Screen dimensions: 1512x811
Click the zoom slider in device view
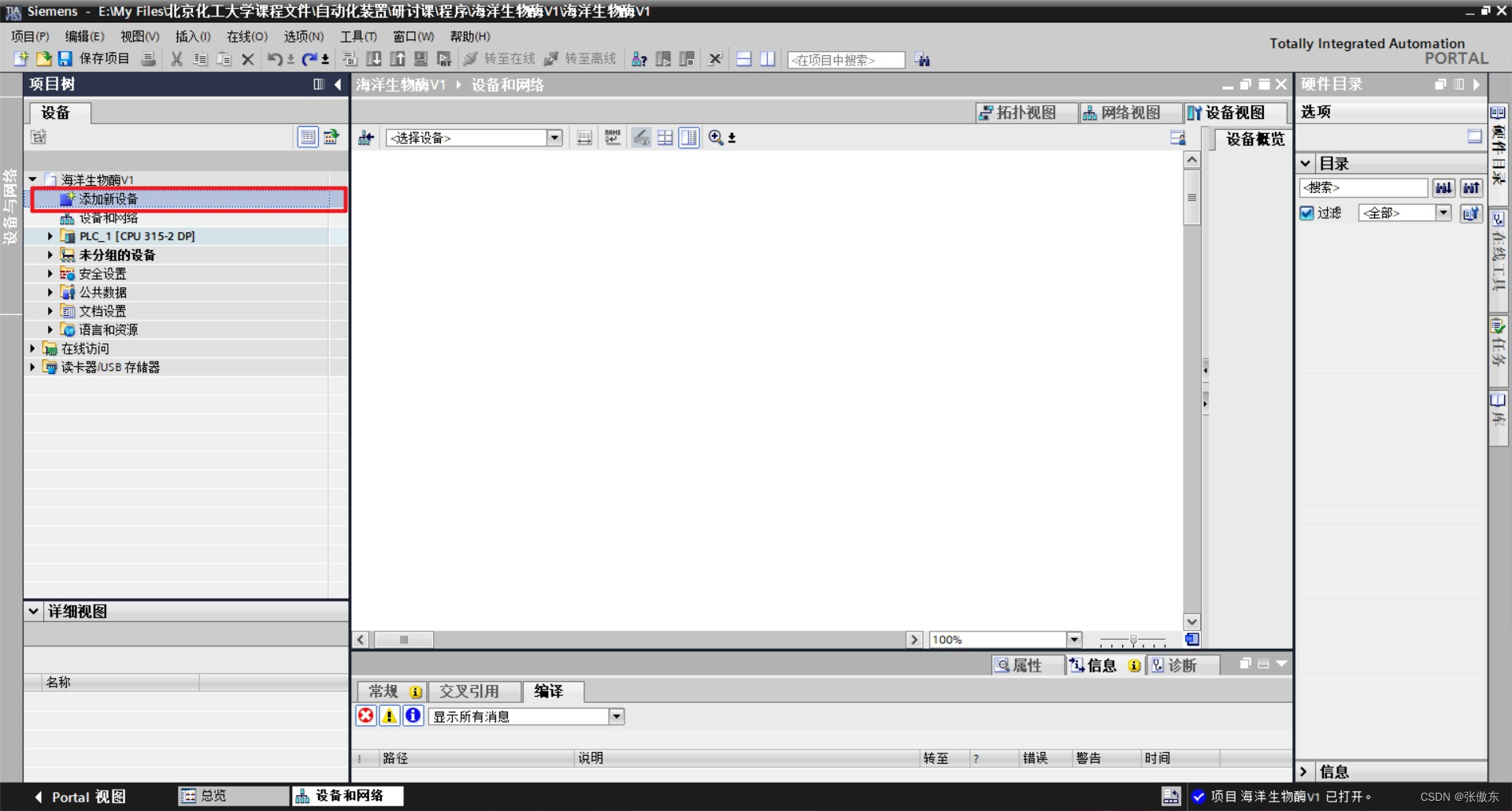(1132, 640)
